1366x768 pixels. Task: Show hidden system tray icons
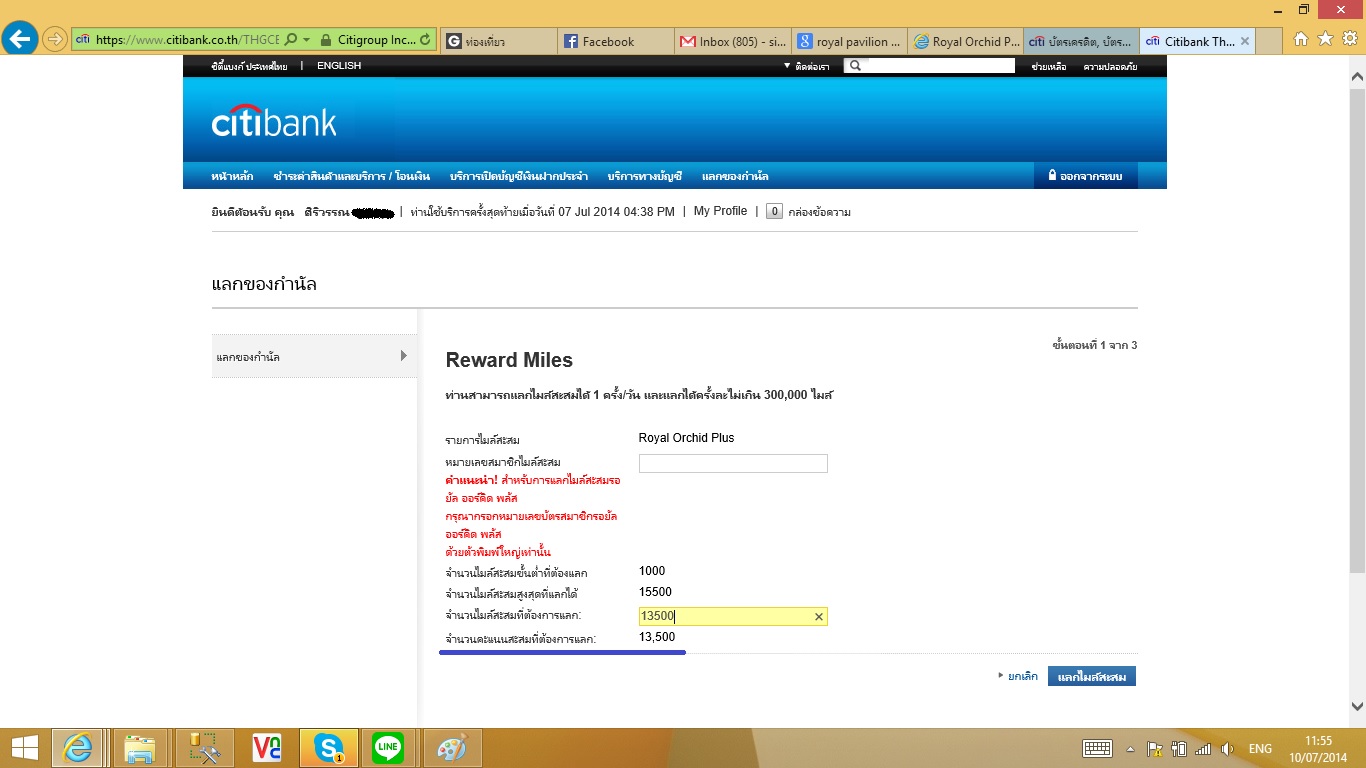click(x=1130, y=749)
